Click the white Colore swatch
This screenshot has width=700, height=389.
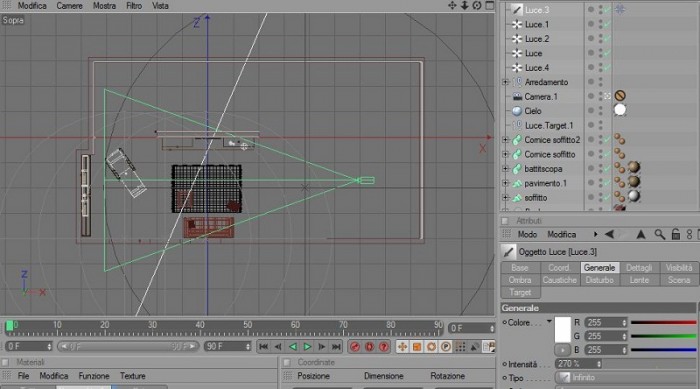point(562,329)
